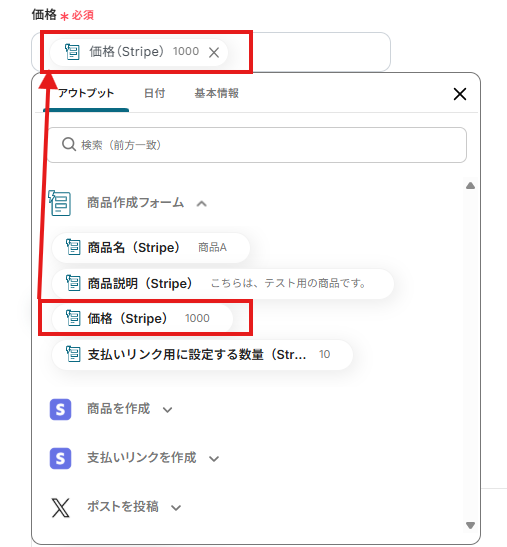Switch to the 日付 tab
Image resolution: width=507 pixels, height=547 pixels.
point(155,93)
